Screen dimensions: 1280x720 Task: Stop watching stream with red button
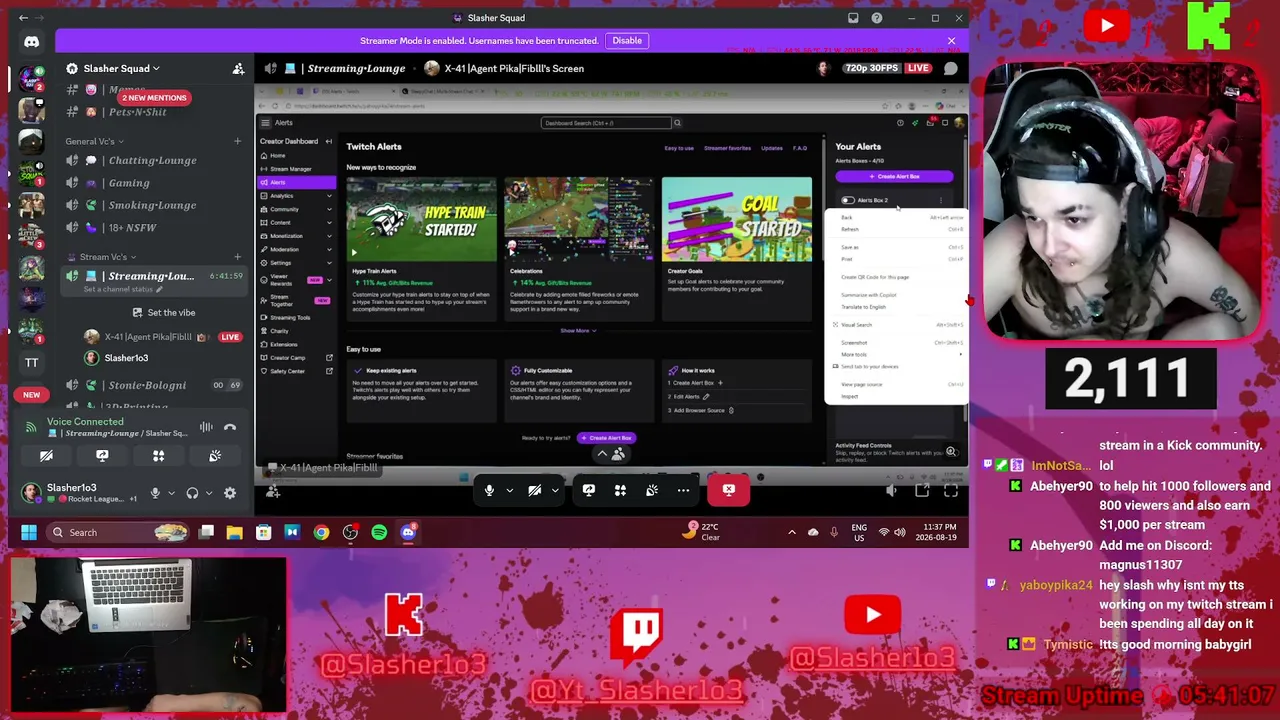[x=729, y=490]
